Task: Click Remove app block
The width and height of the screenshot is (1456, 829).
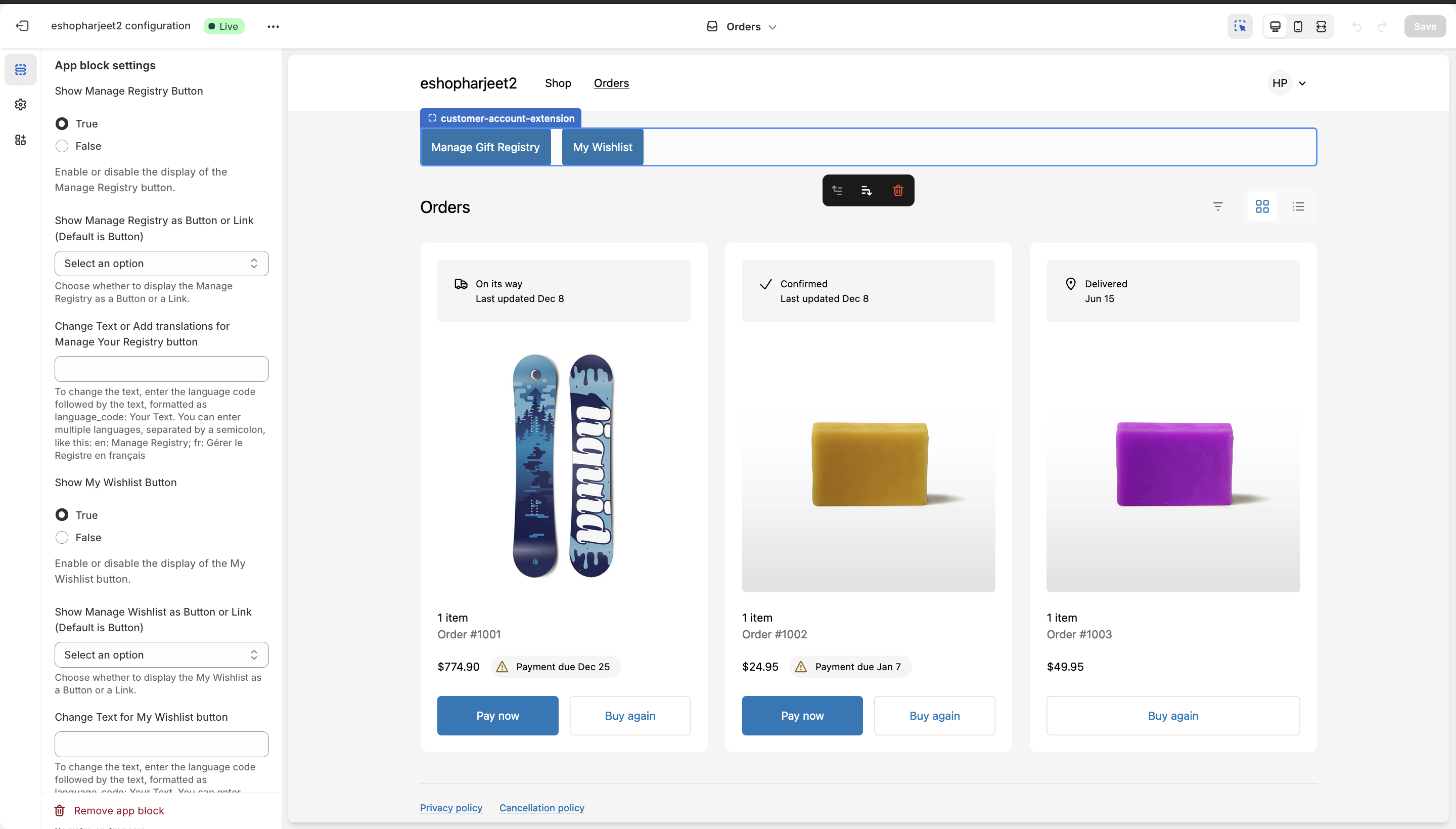Action: [109, 811]
